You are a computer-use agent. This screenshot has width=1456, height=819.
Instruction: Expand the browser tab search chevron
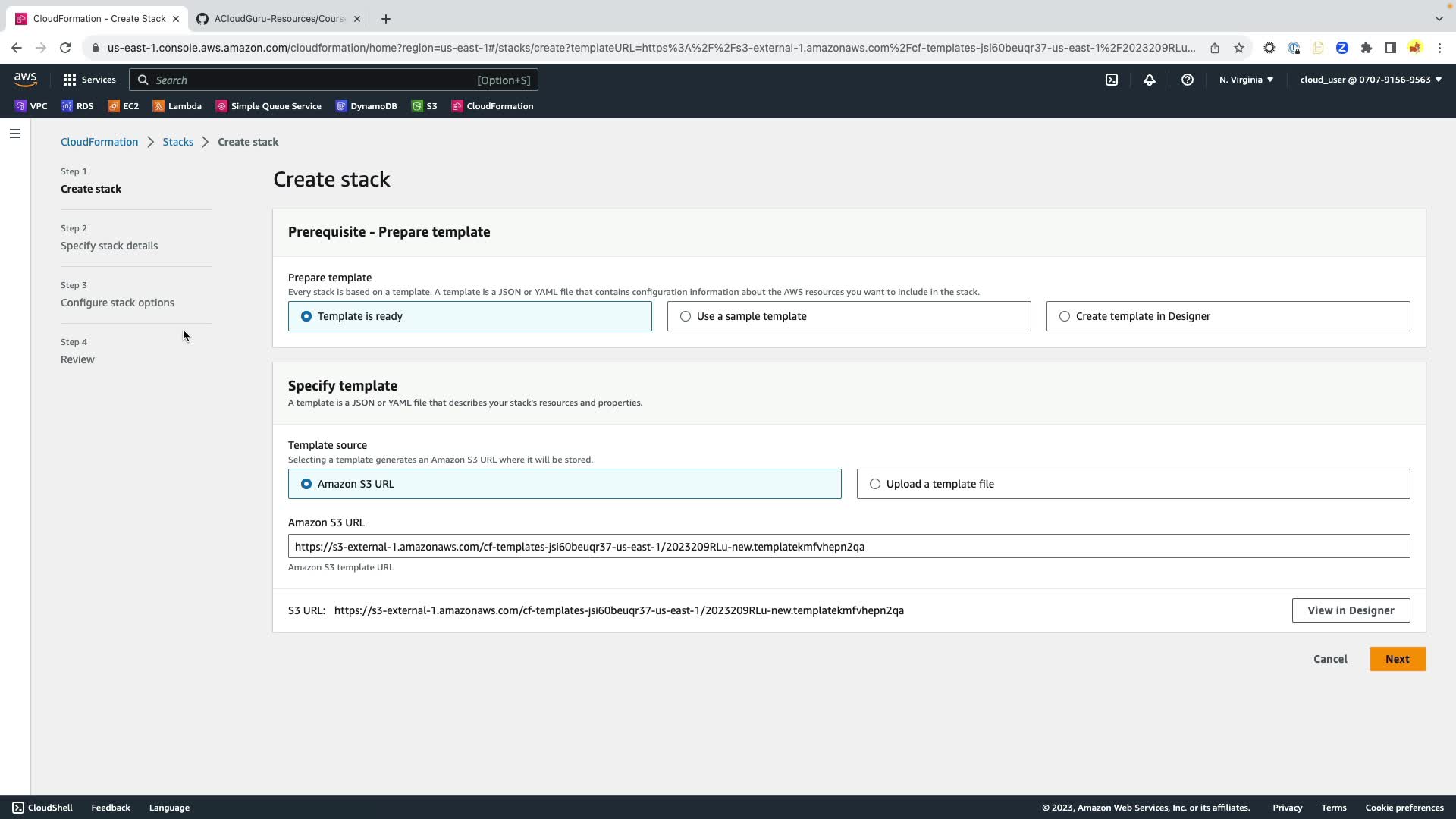[1439, 18]
